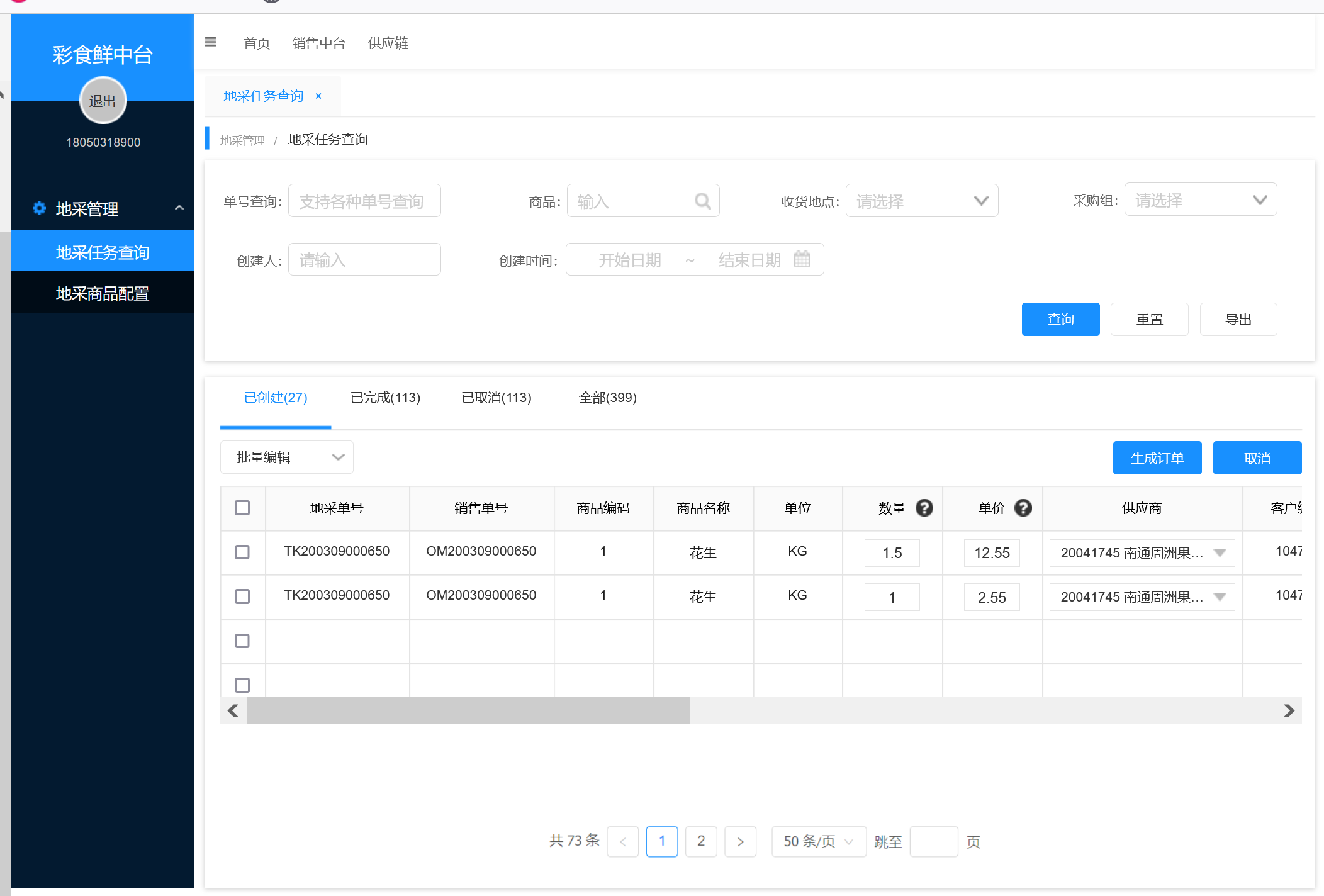Click the blue 取消 button
Viewport: 1324px width, 896px height.
(1257, 457)
